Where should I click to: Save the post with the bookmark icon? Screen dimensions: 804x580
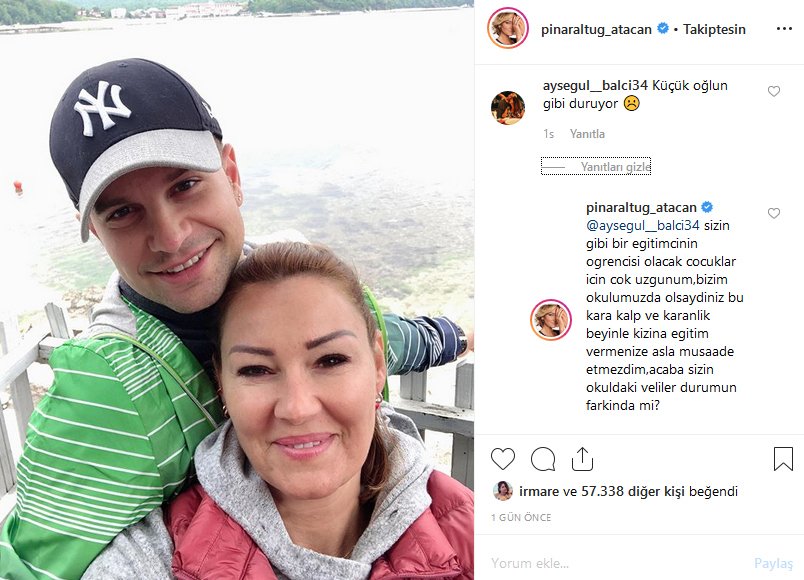click(783, 458)
